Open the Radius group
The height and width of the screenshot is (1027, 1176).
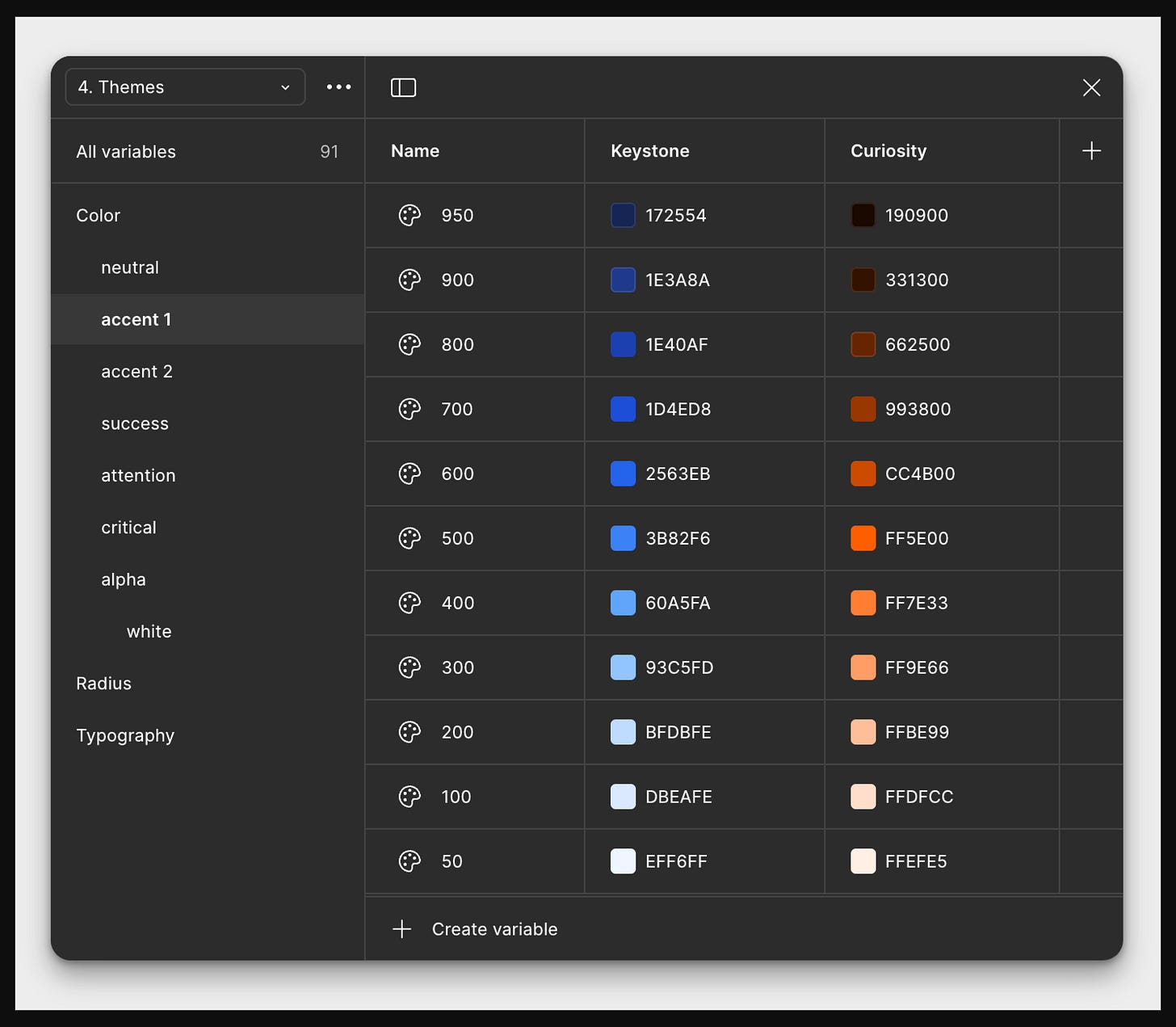click(x=208, y=683)
